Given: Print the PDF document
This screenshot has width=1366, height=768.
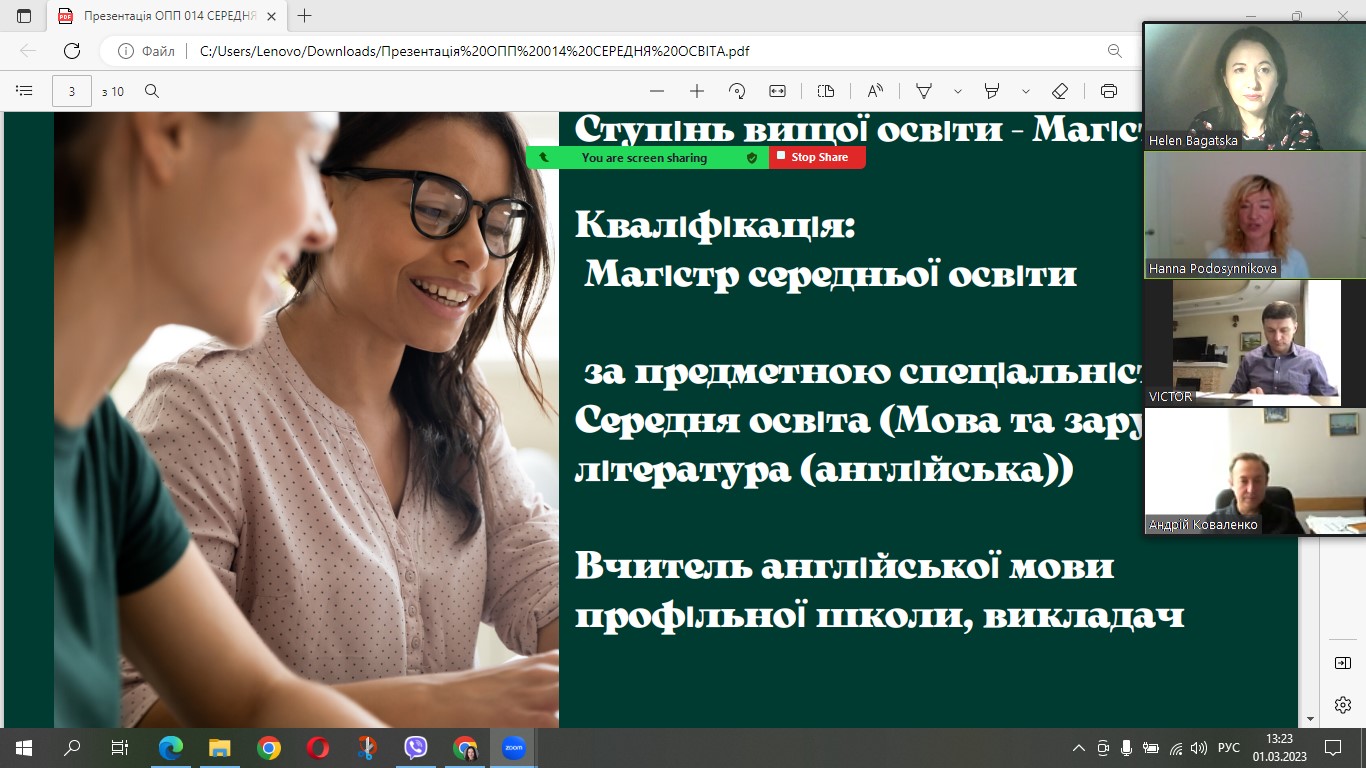Looking at the screenshot, I should click(1108, 91).
